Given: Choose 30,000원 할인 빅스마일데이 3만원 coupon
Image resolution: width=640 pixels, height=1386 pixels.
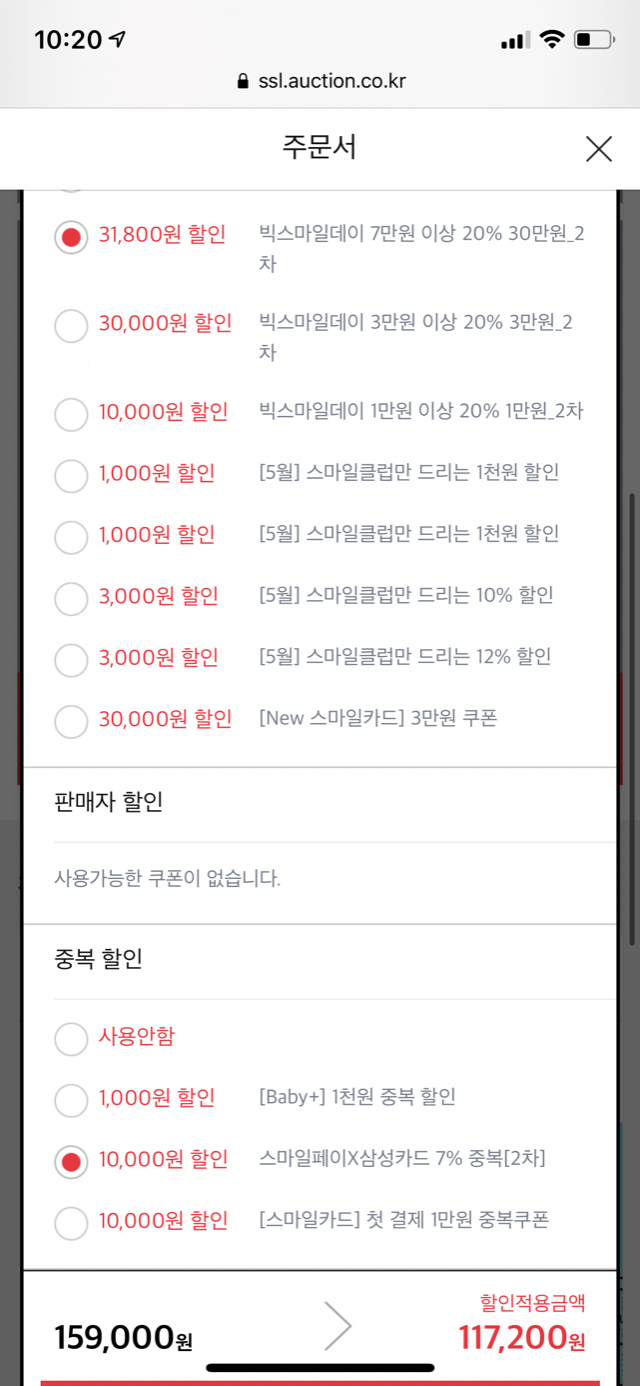Looking at the screenshot, I should point(71,326).
